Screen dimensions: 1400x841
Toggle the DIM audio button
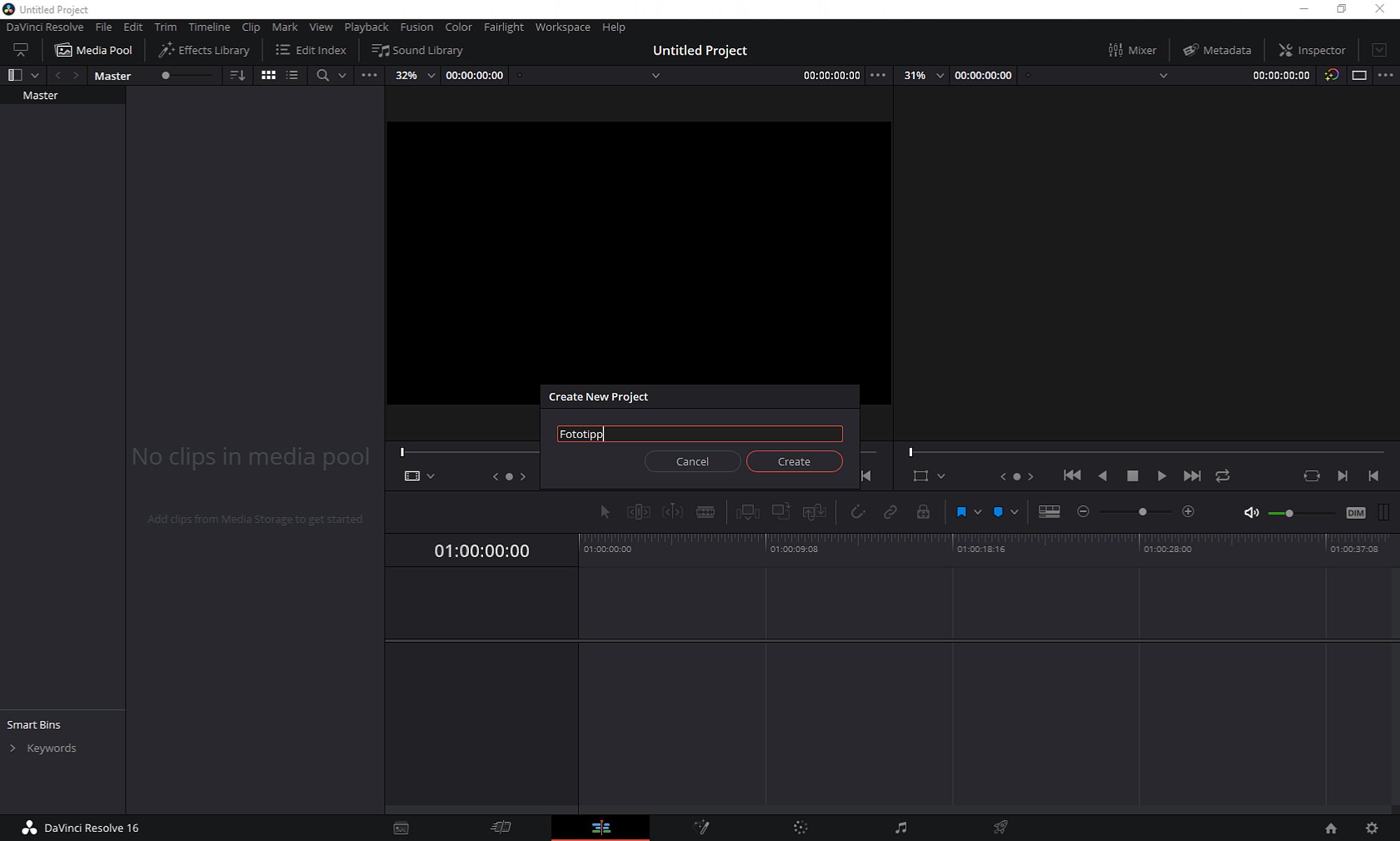pos(1355,513)
